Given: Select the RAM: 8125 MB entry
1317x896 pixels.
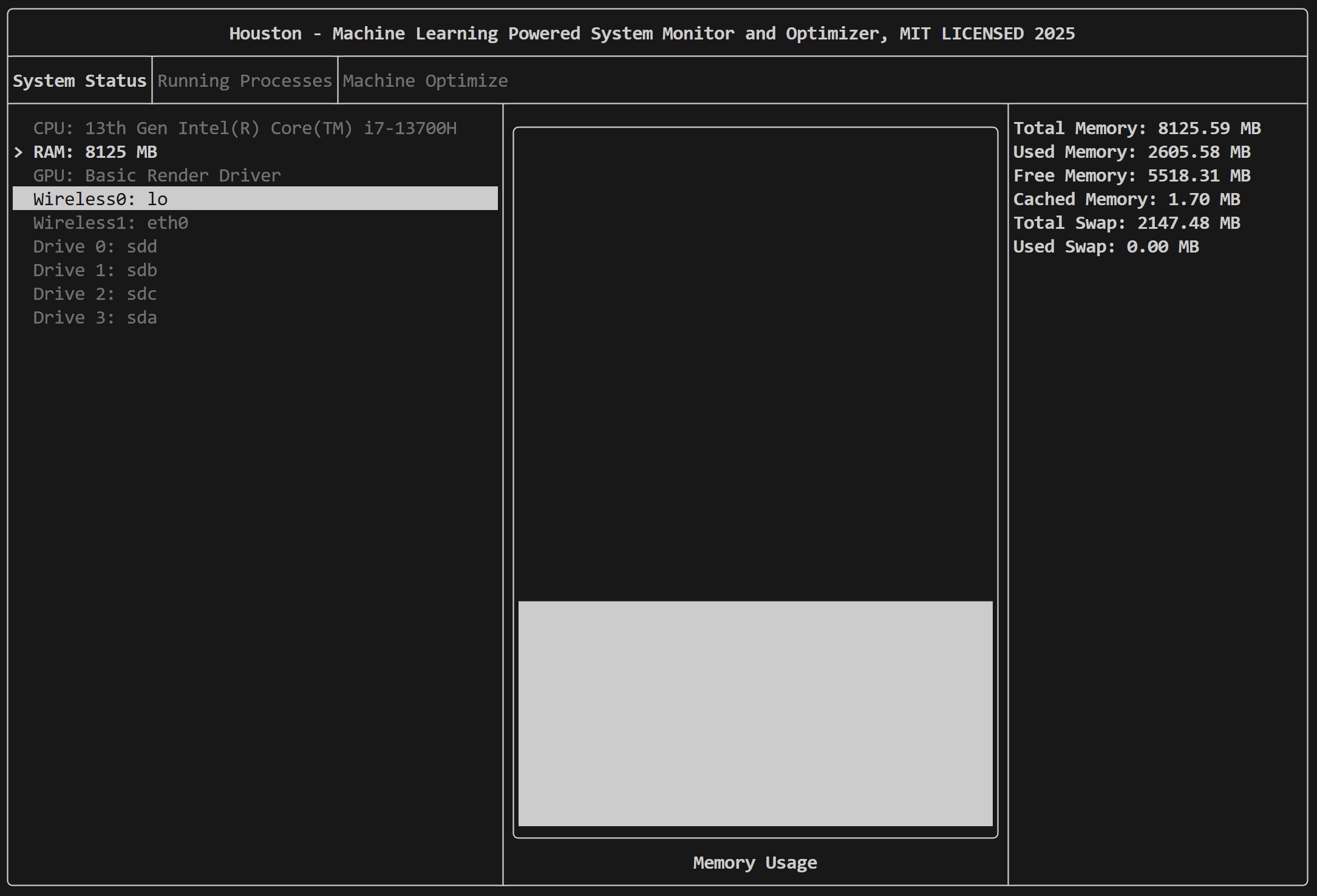Looking at the screenshot, I should coord(95,152).
